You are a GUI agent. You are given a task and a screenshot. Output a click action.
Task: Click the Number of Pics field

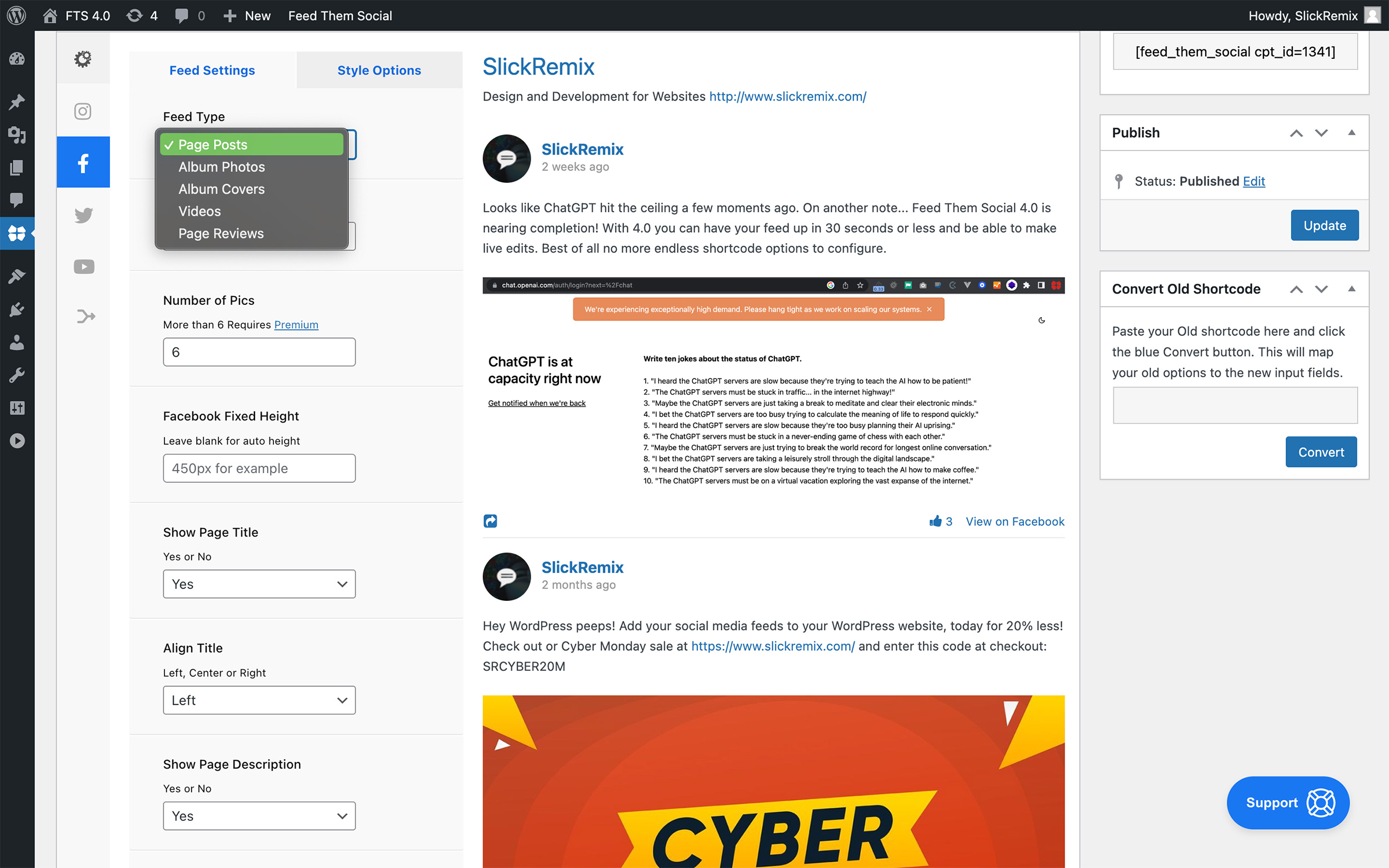click(259, 352)
